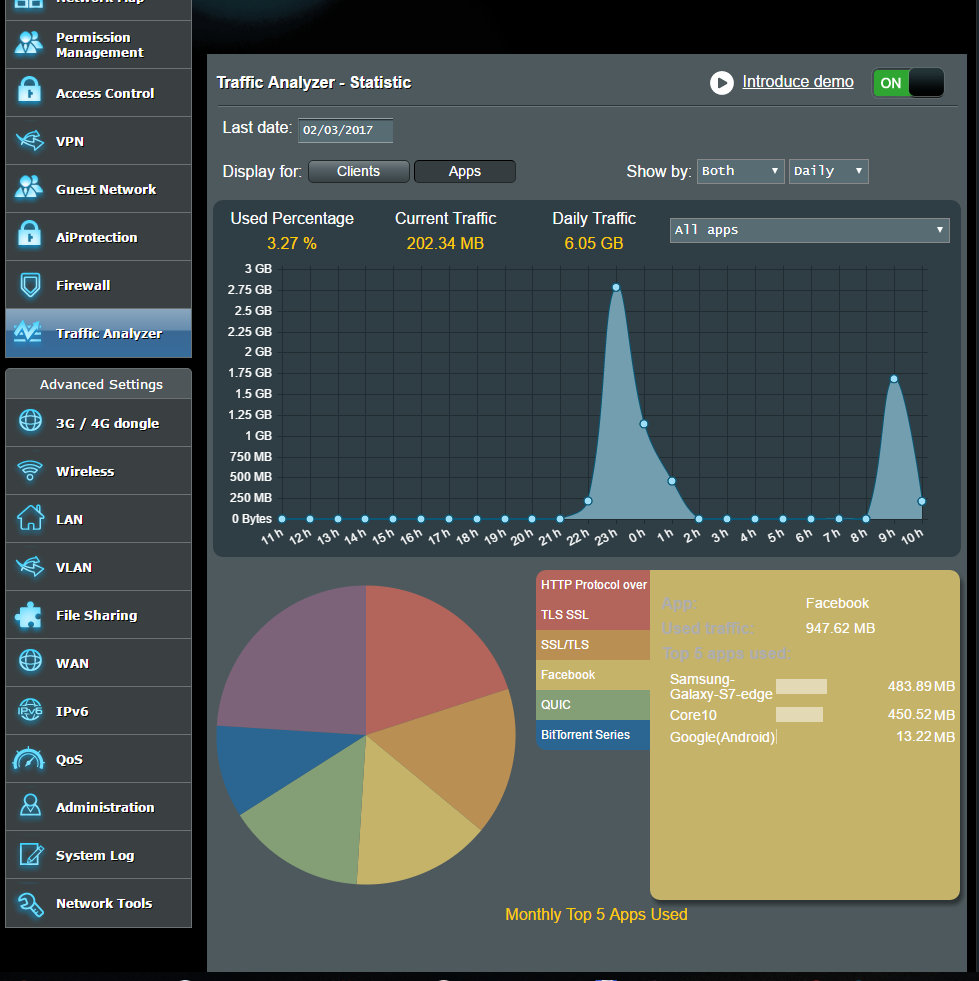The image size is (979, 981).
Task: Click the VPN icon in sidebar
Action: (x=30, y=141)
